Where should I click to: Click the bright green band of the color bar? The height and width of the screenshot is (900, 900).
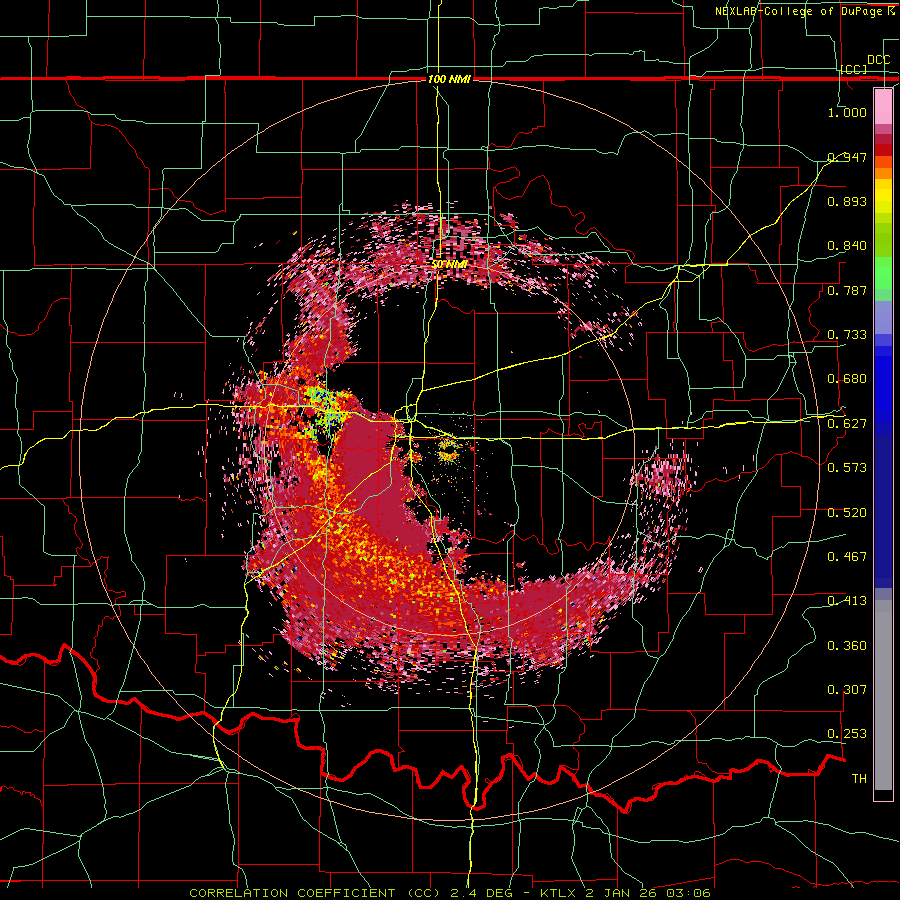(x=883, y=273)
